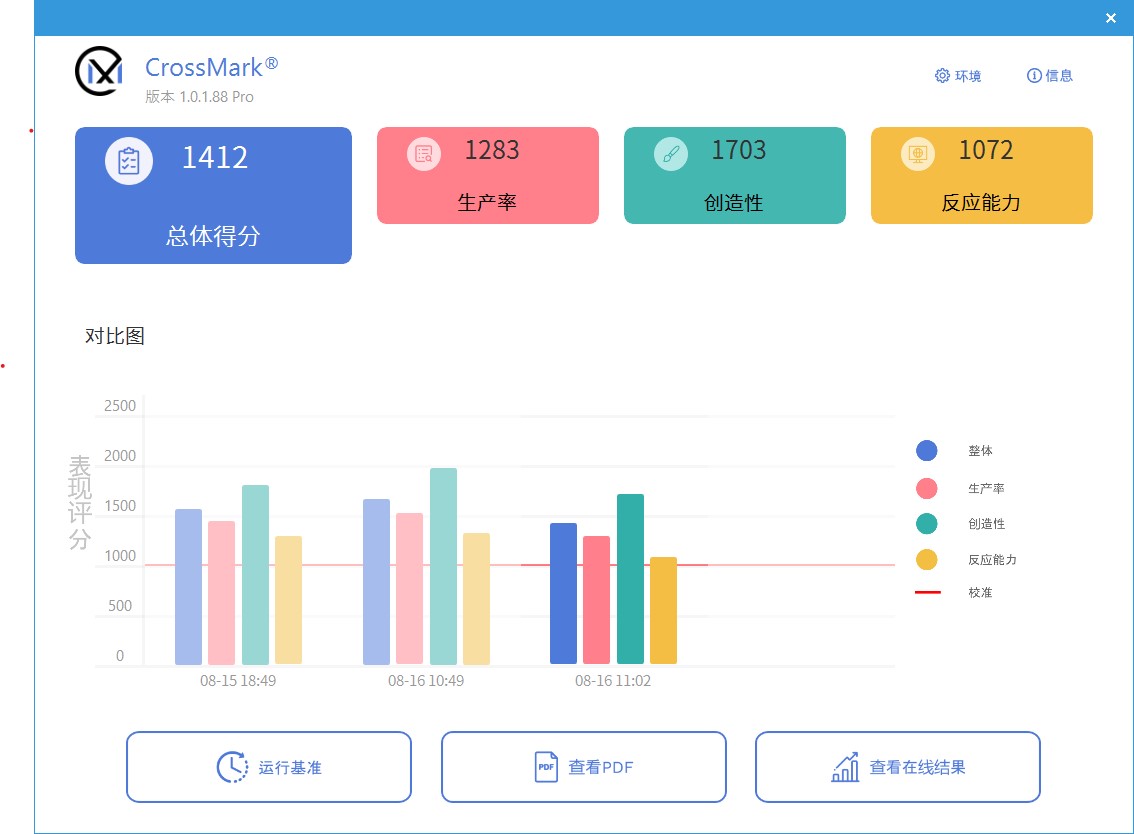Click the 08-16 11:02 date label
The width and height of the screenshot is (1134, 834).
613,681
